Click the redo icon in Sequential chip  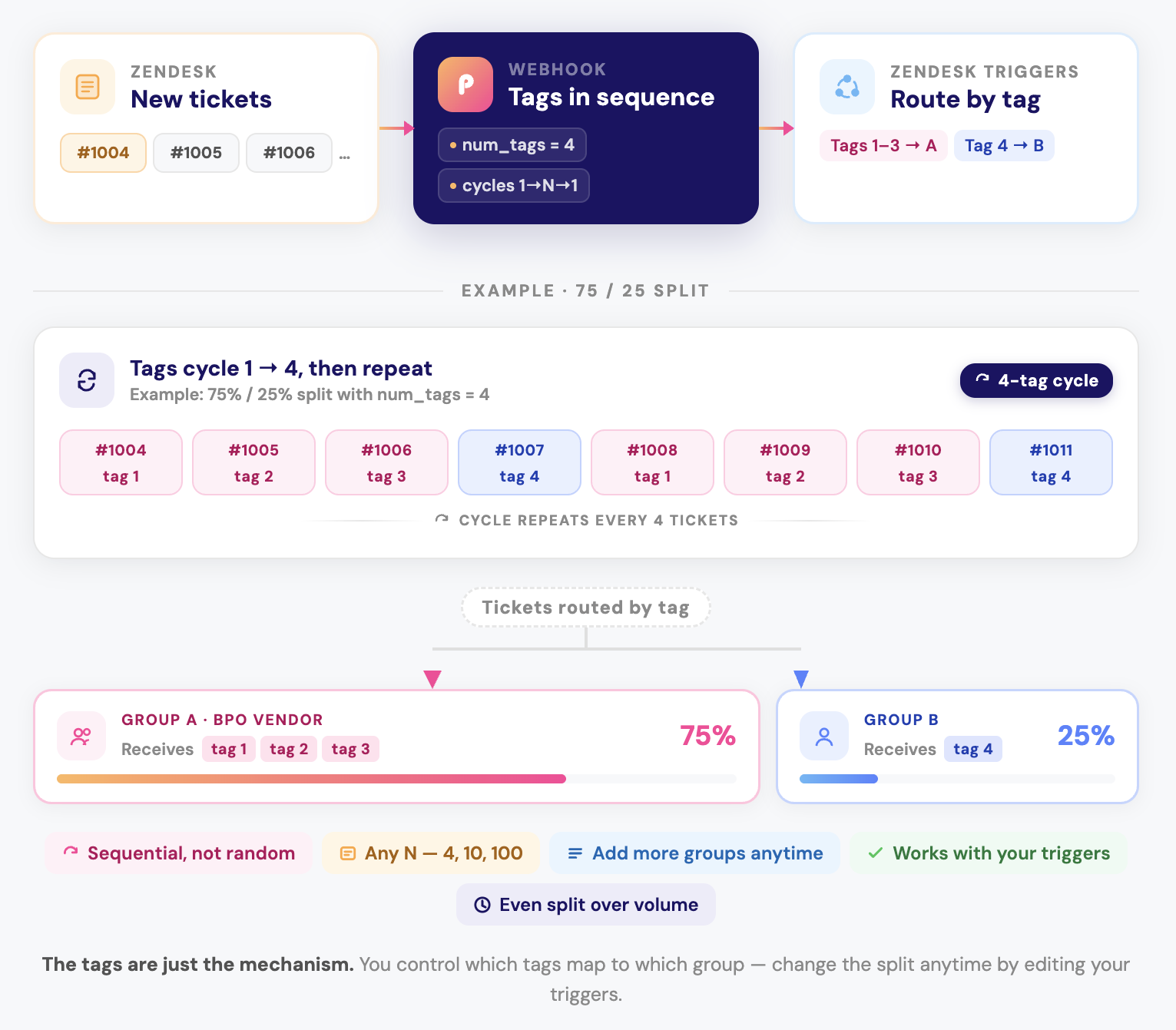tap(71, 852)
